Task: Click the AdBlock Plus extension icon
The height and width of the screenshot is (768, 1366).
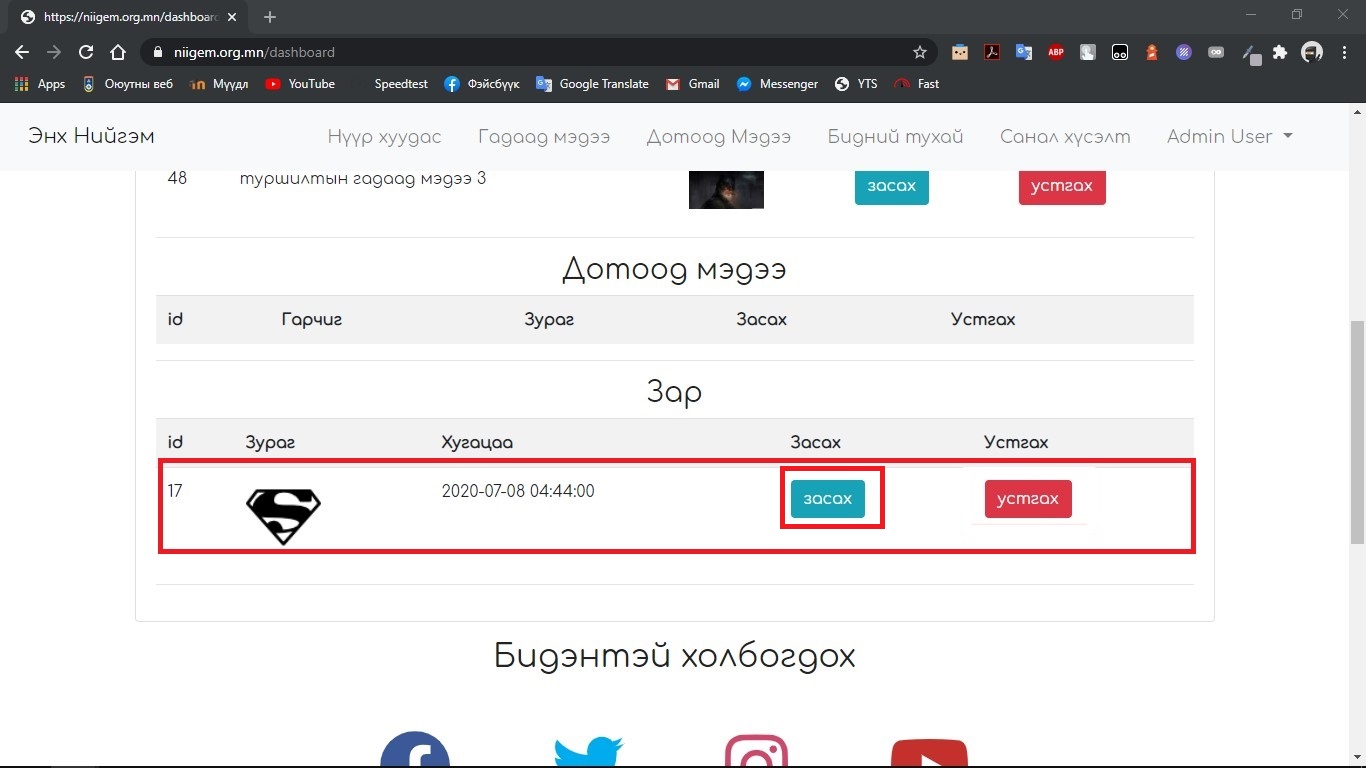Action: pos(1056,52)
